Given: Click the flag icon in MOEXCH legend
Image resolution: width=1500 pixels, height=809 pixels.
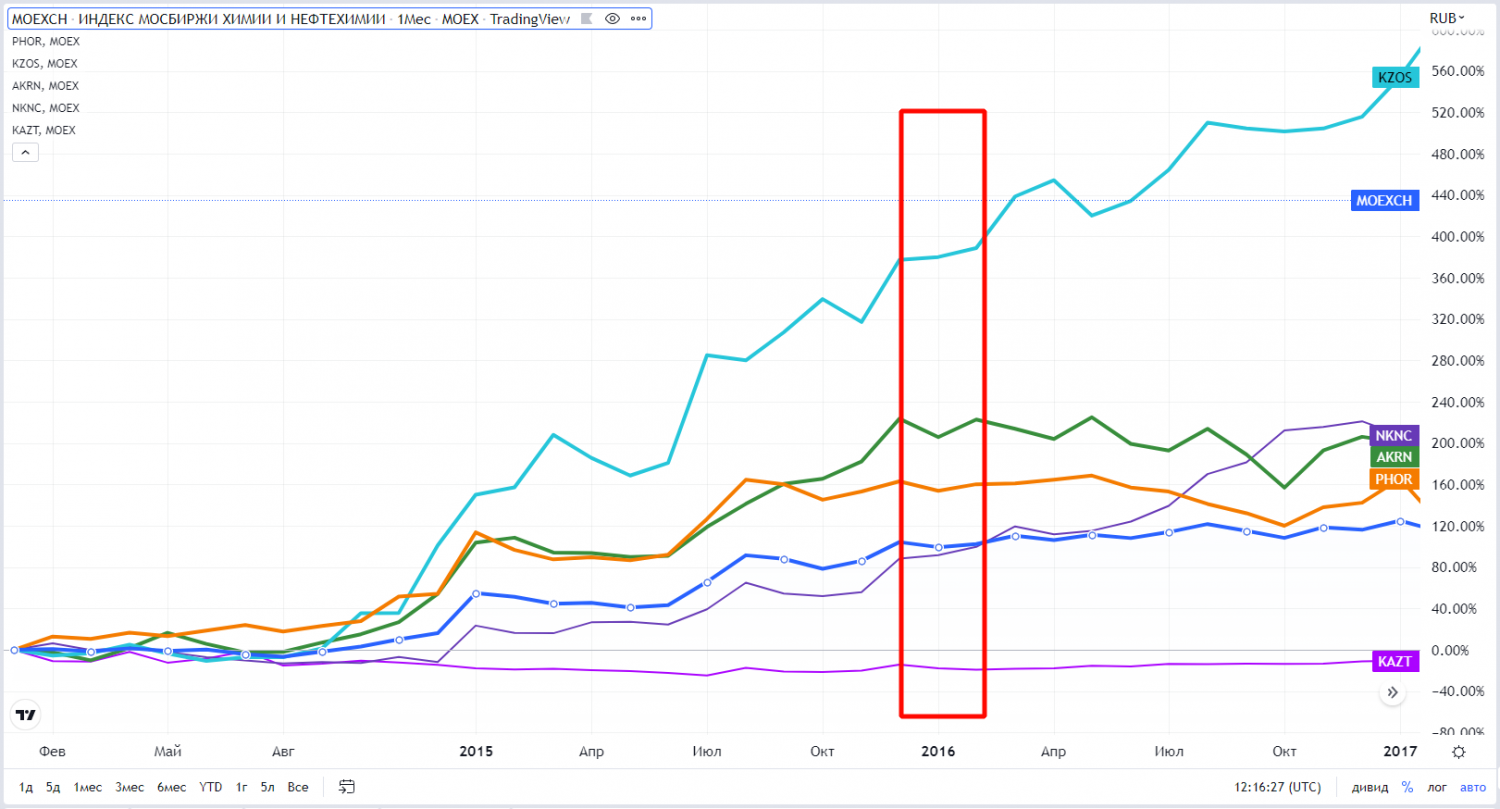Looking at the screenshot, I should pos(590,19).
